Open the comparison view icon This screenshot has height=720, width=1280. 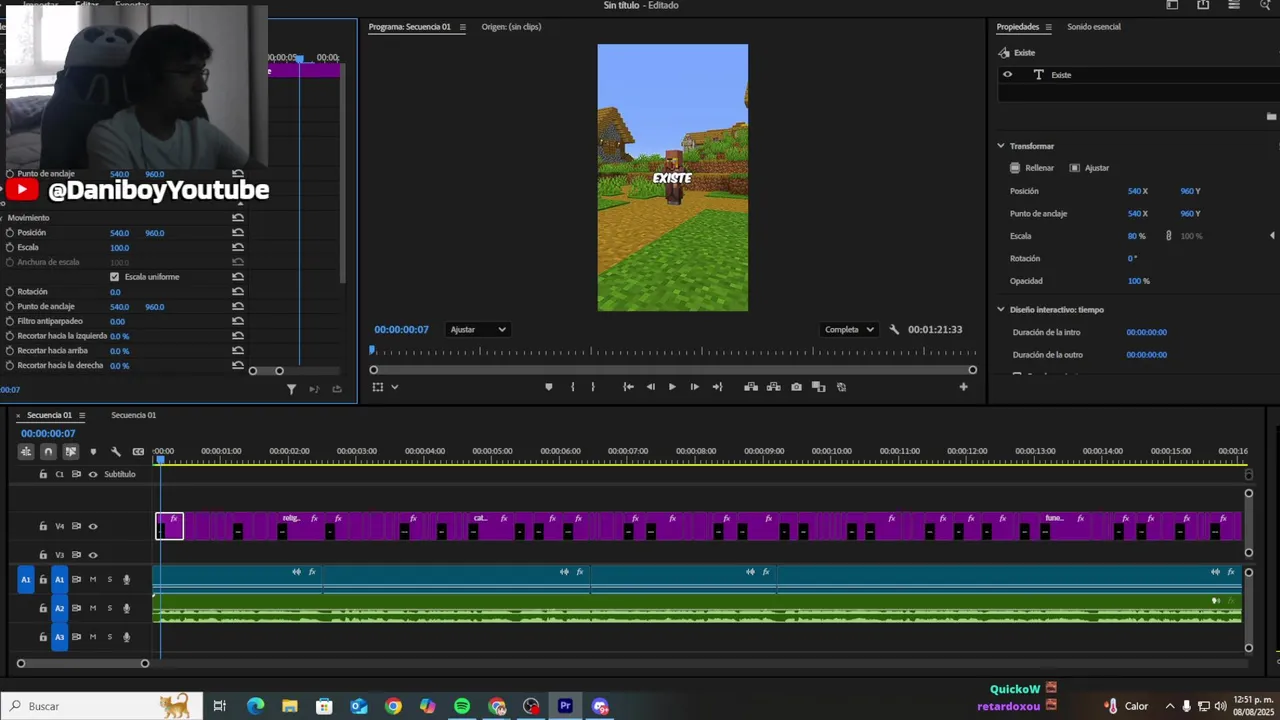[818, 387]
